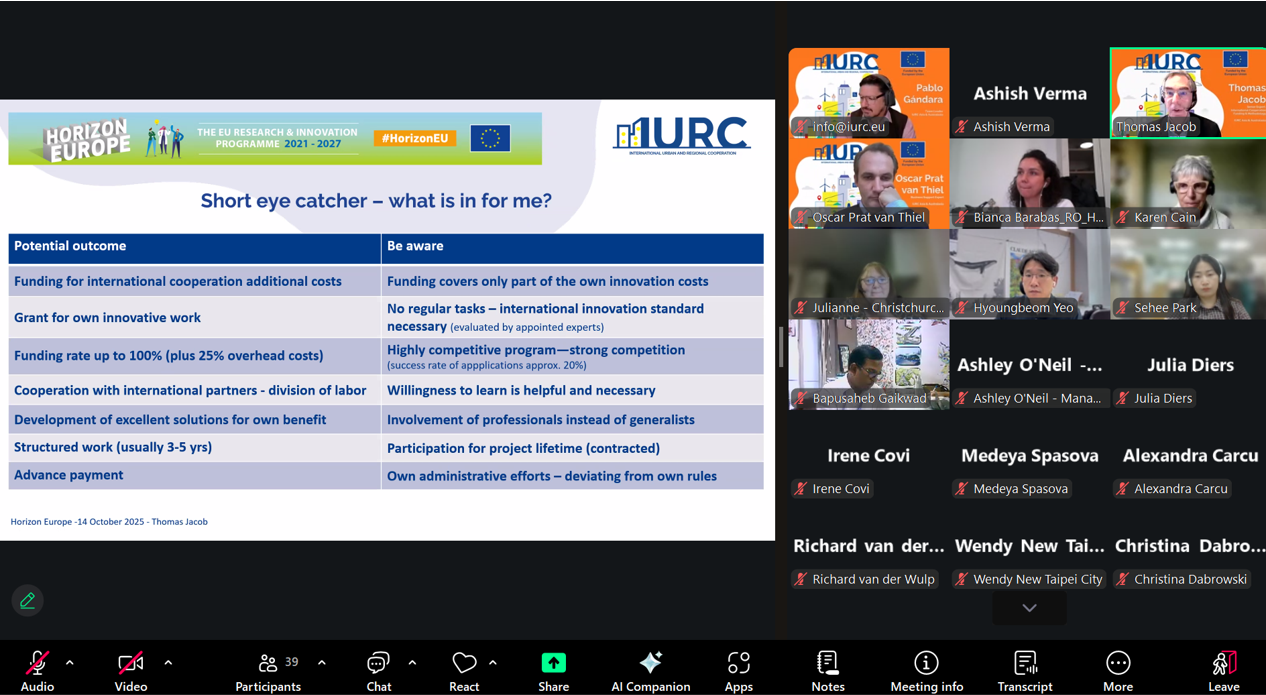This screenshot has width=1266, height=695.
Task: Expand audio options chevron next to Audio
Action: tap(69, 662)
